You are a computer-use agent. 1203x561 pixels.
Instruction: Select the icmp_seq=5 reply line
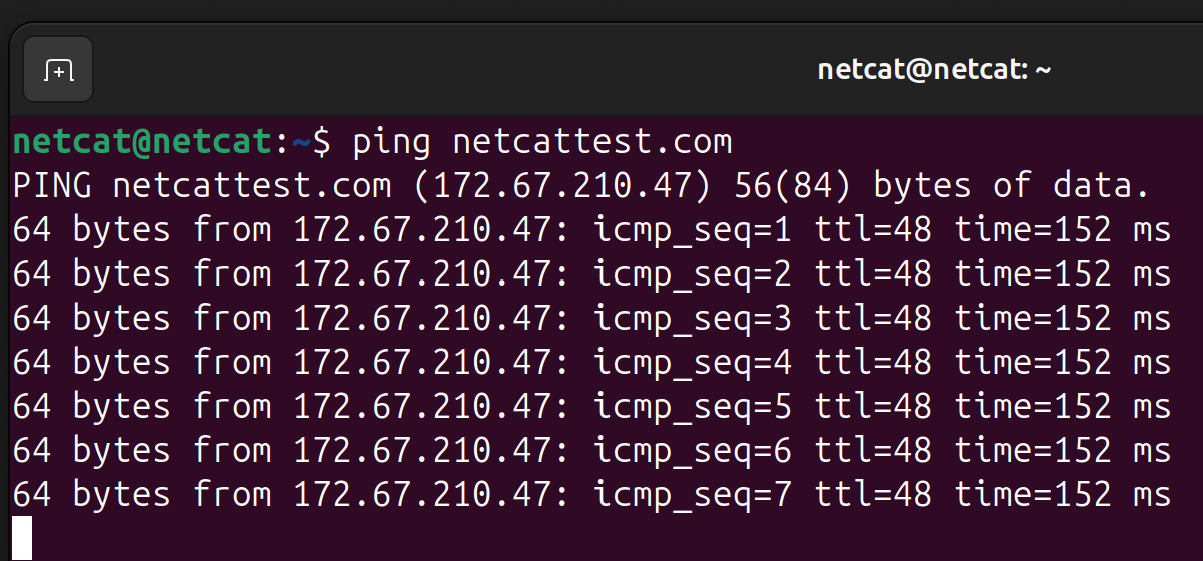(592, 406)
